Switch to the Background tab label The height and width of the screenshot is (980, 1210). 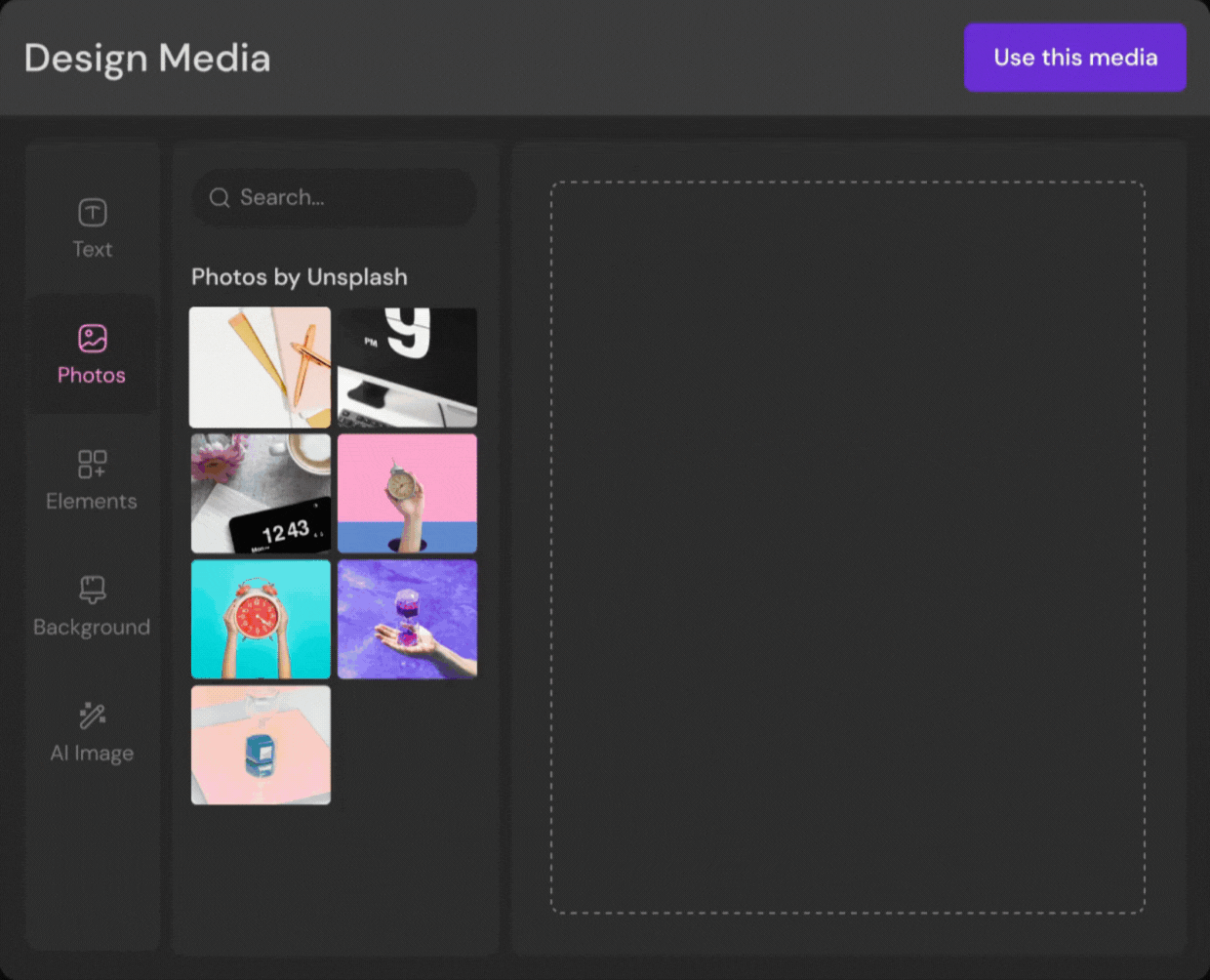92,628
